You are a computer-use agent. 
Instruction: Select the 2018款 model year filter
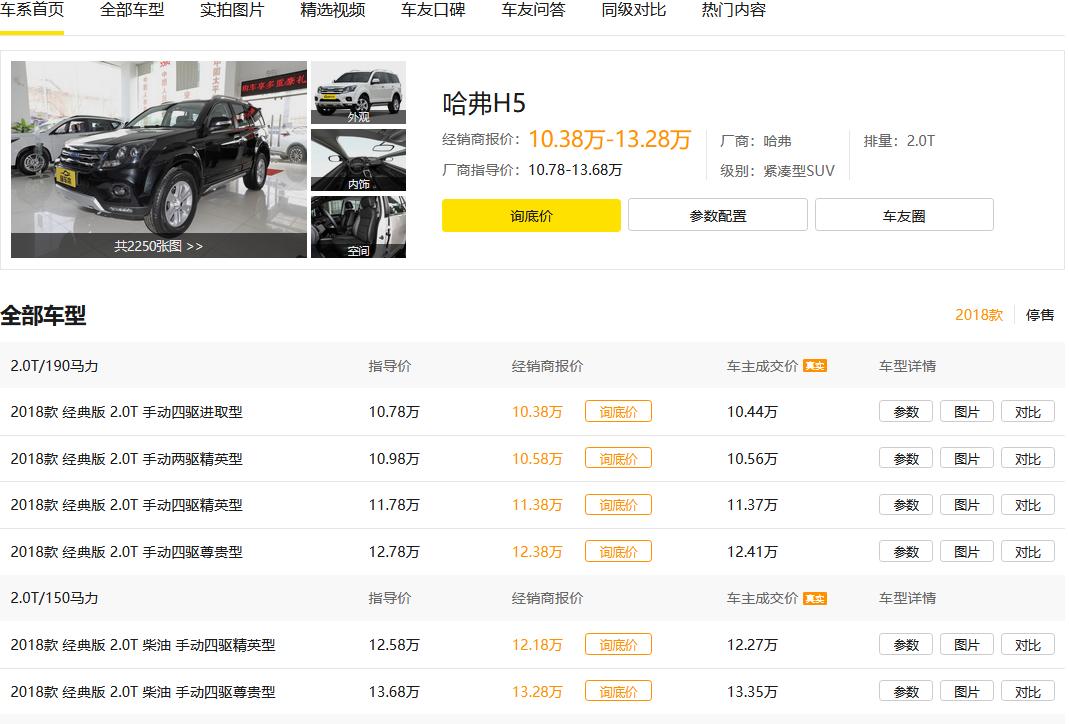981,314
